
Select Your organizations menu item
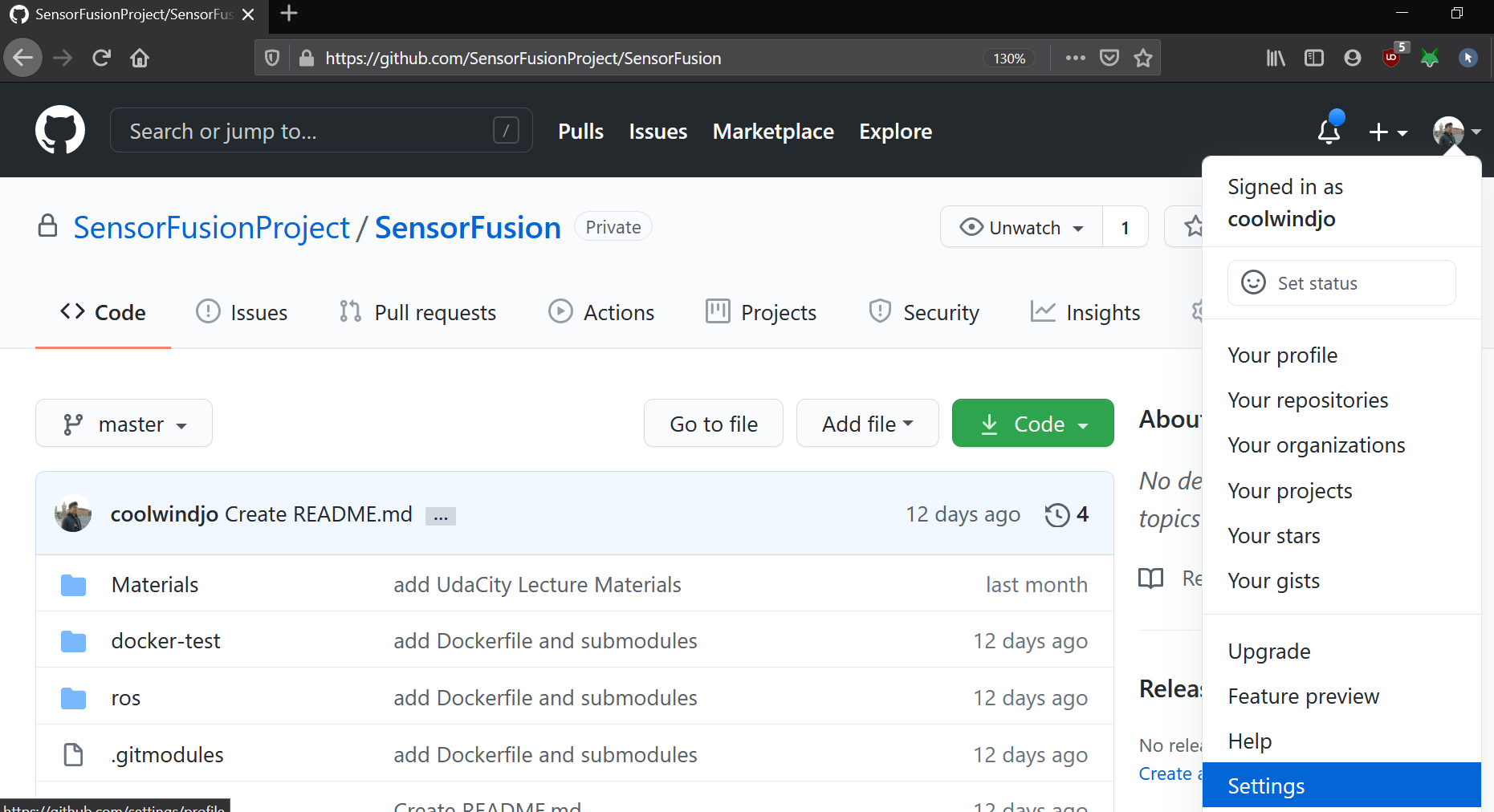pos(1341,445)
